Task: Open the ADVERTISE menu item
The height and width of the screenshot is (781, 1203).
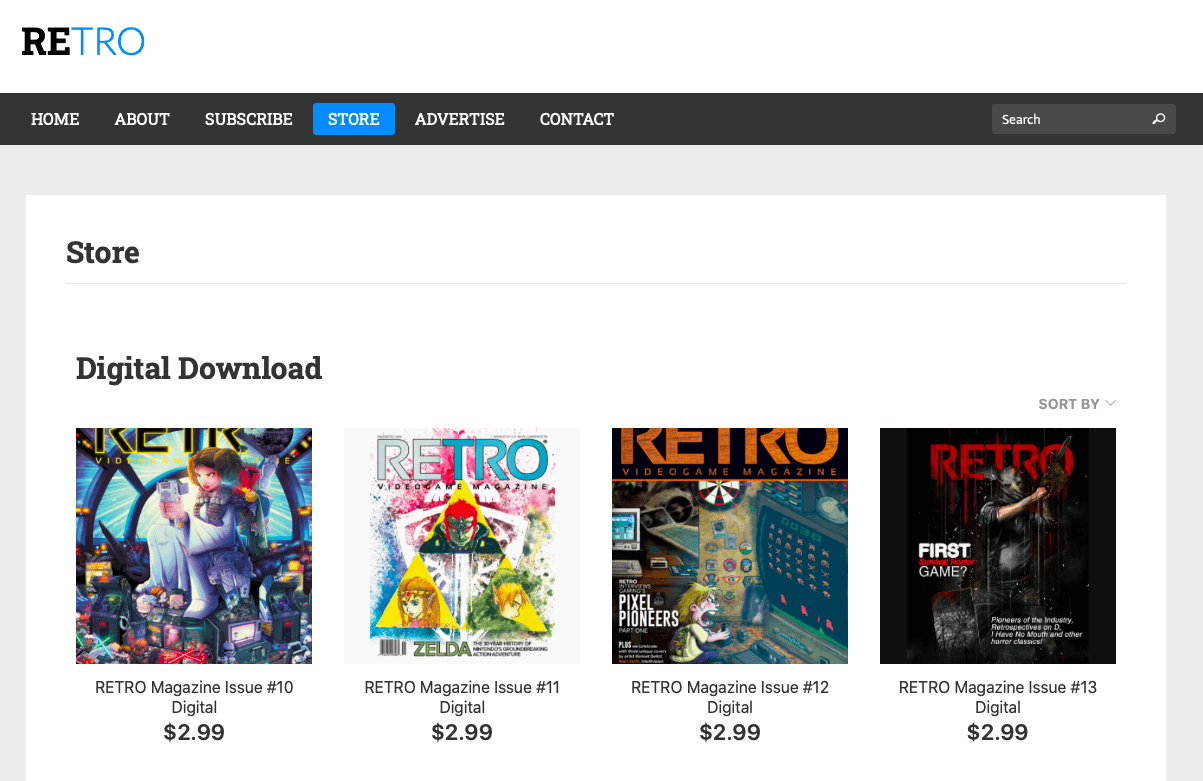Action: pyautogui.click(x=460, y=119)
